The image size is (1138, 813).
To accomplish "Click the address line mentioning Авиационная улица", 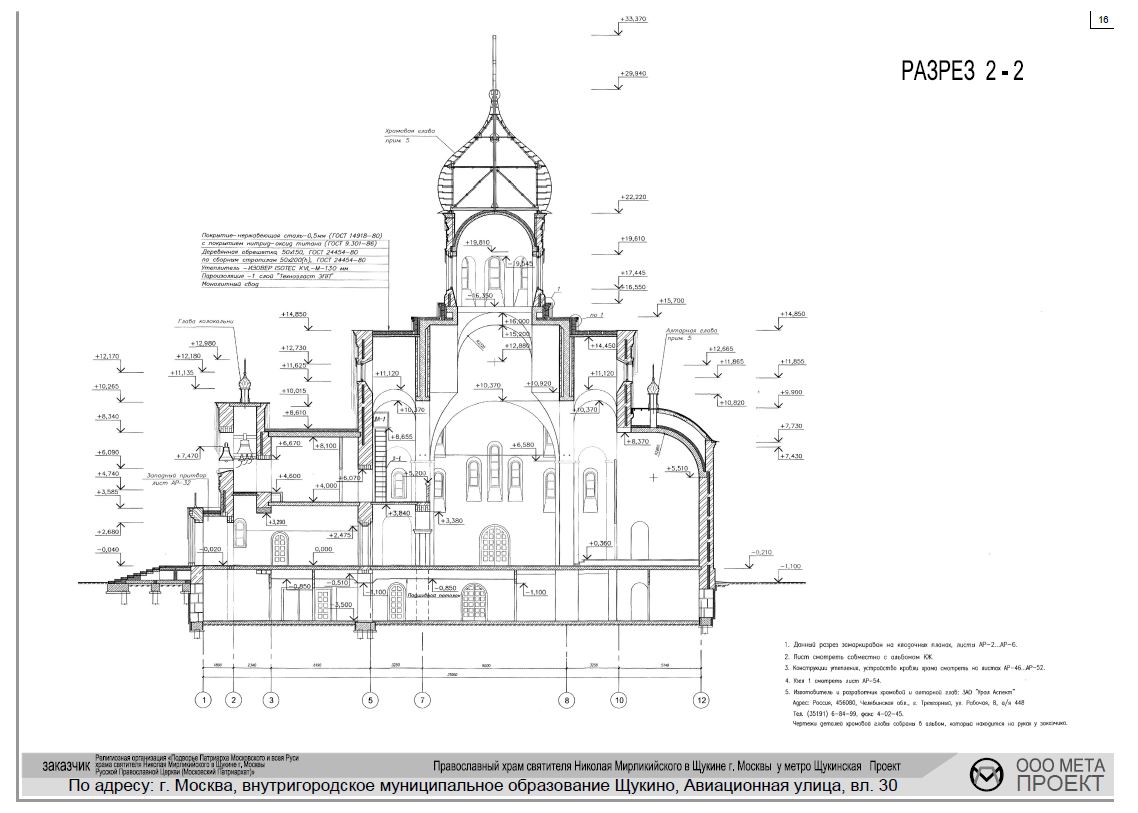I will pos(482,786).
